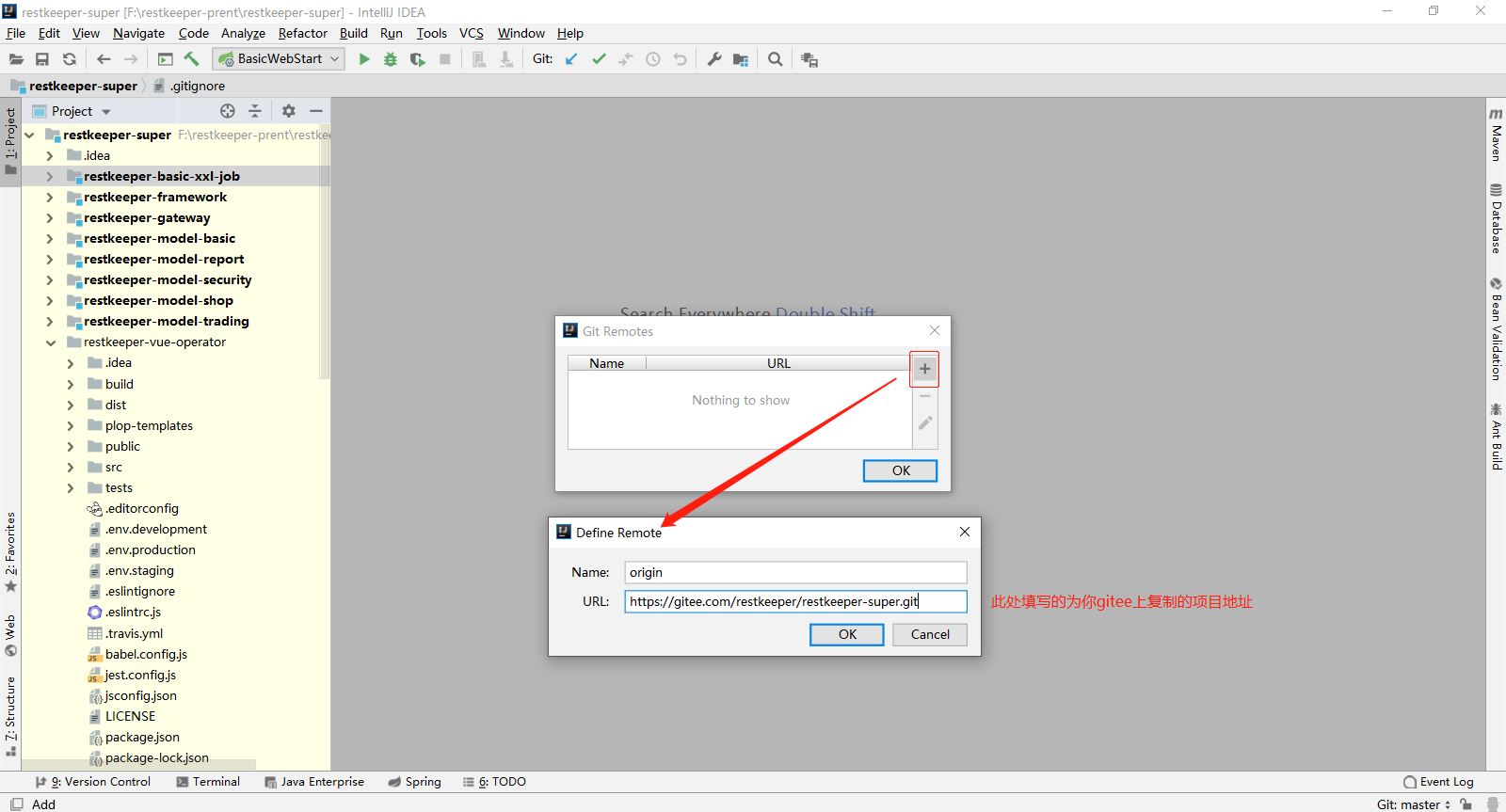Open Project Structure toolbar icon
1506x812 pixels.
coord(741,59)
